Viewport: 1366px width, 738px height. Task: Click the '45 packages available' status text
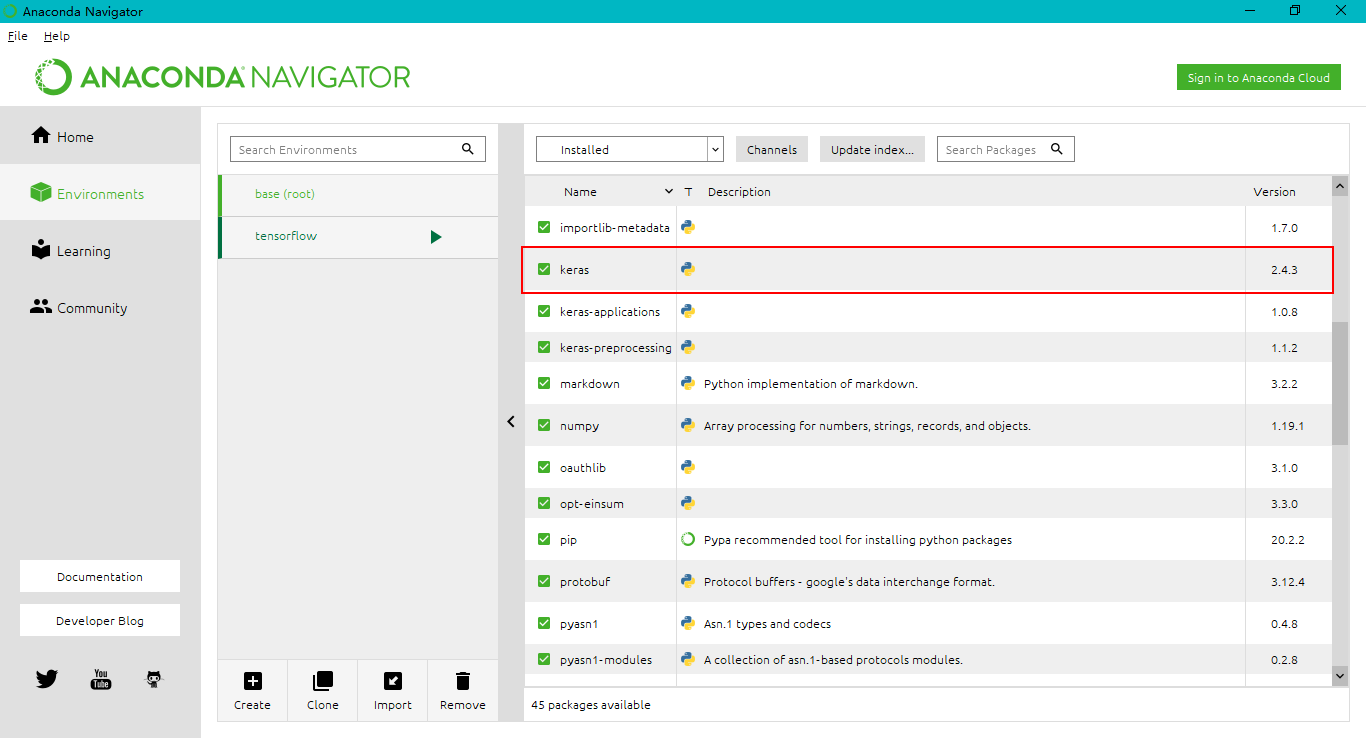[x=590, y=705]
